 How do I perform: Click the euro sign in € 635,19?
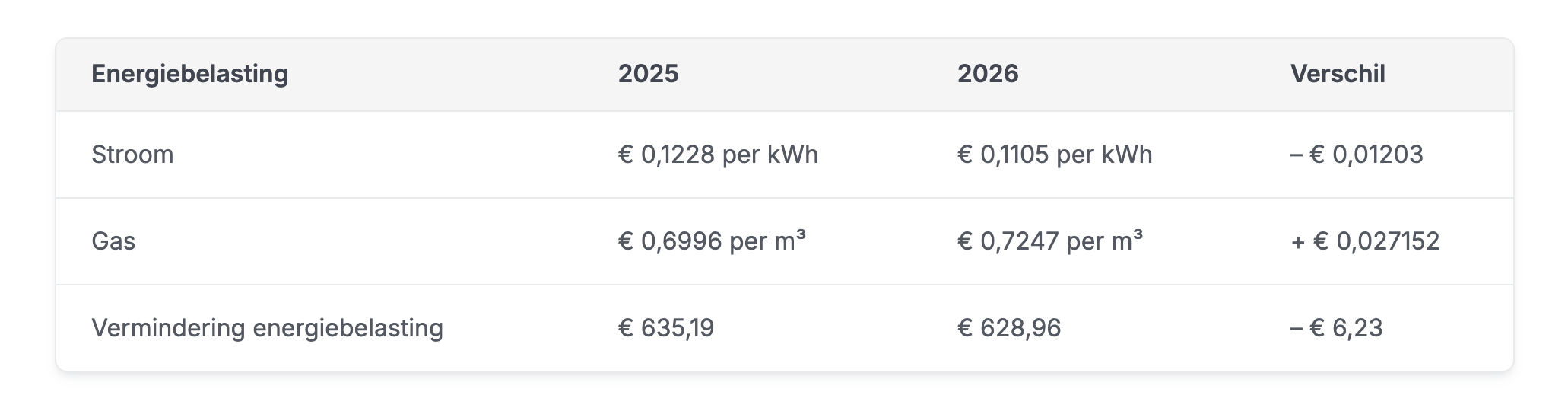tap(626, 328)
